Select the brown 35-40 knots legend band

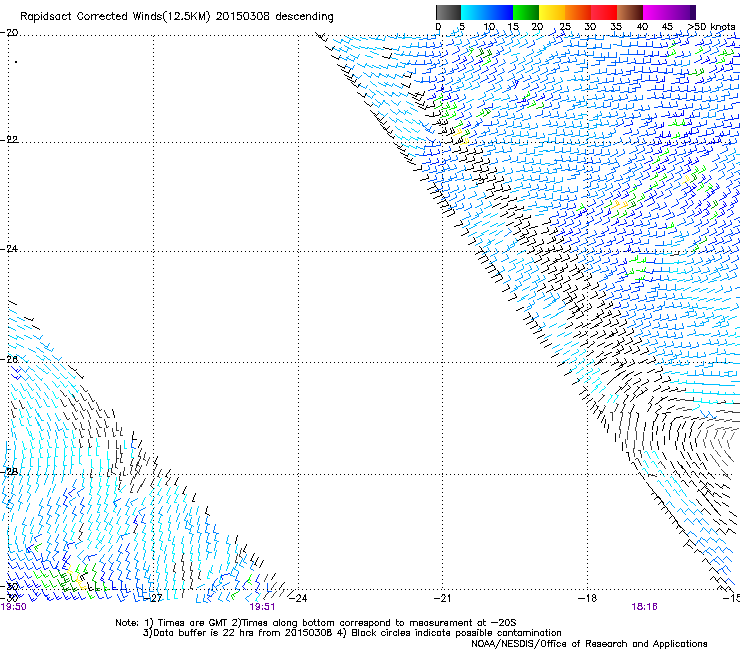(630, 12)
